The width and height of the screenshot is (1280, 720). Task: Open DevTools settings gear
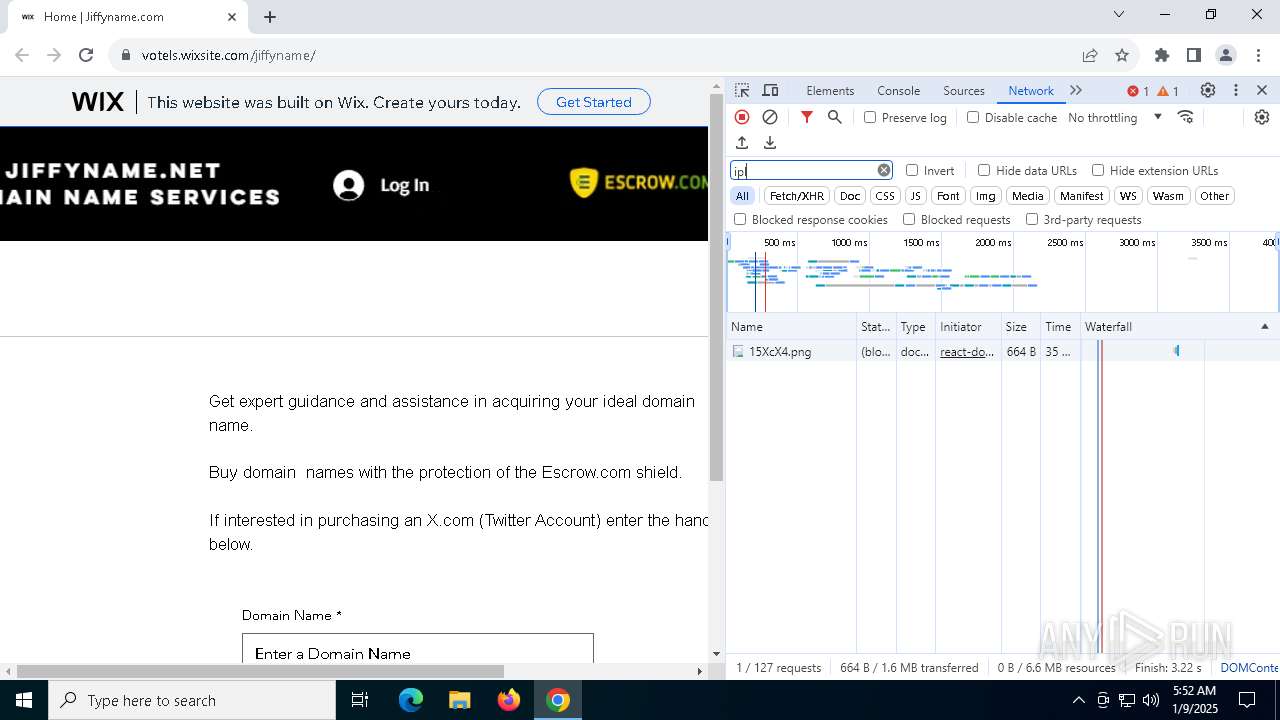[x=1208, y=90]
